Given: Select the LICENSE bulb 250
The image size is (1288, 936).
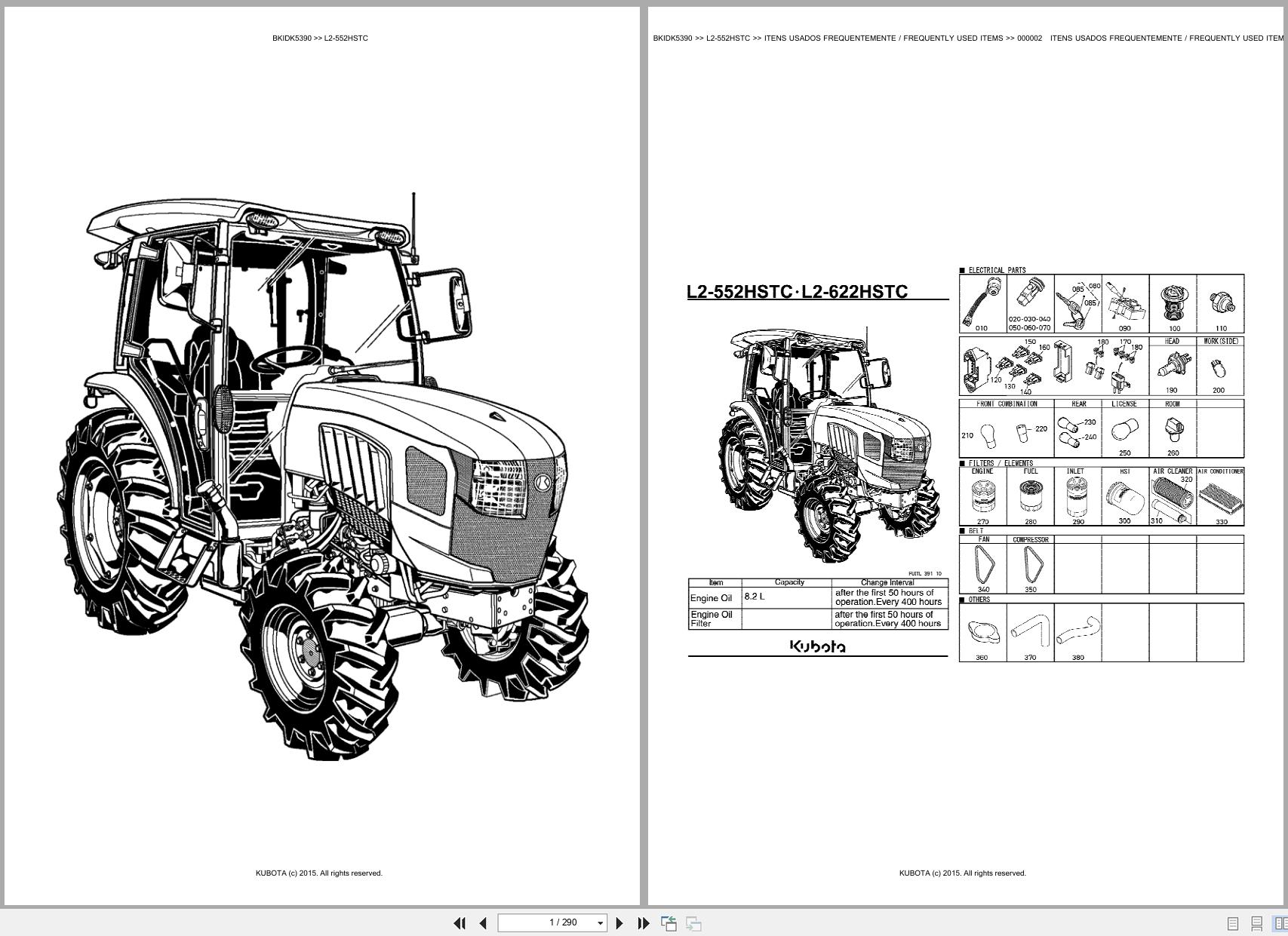Looking at the screenshot, I should 1124,430.
